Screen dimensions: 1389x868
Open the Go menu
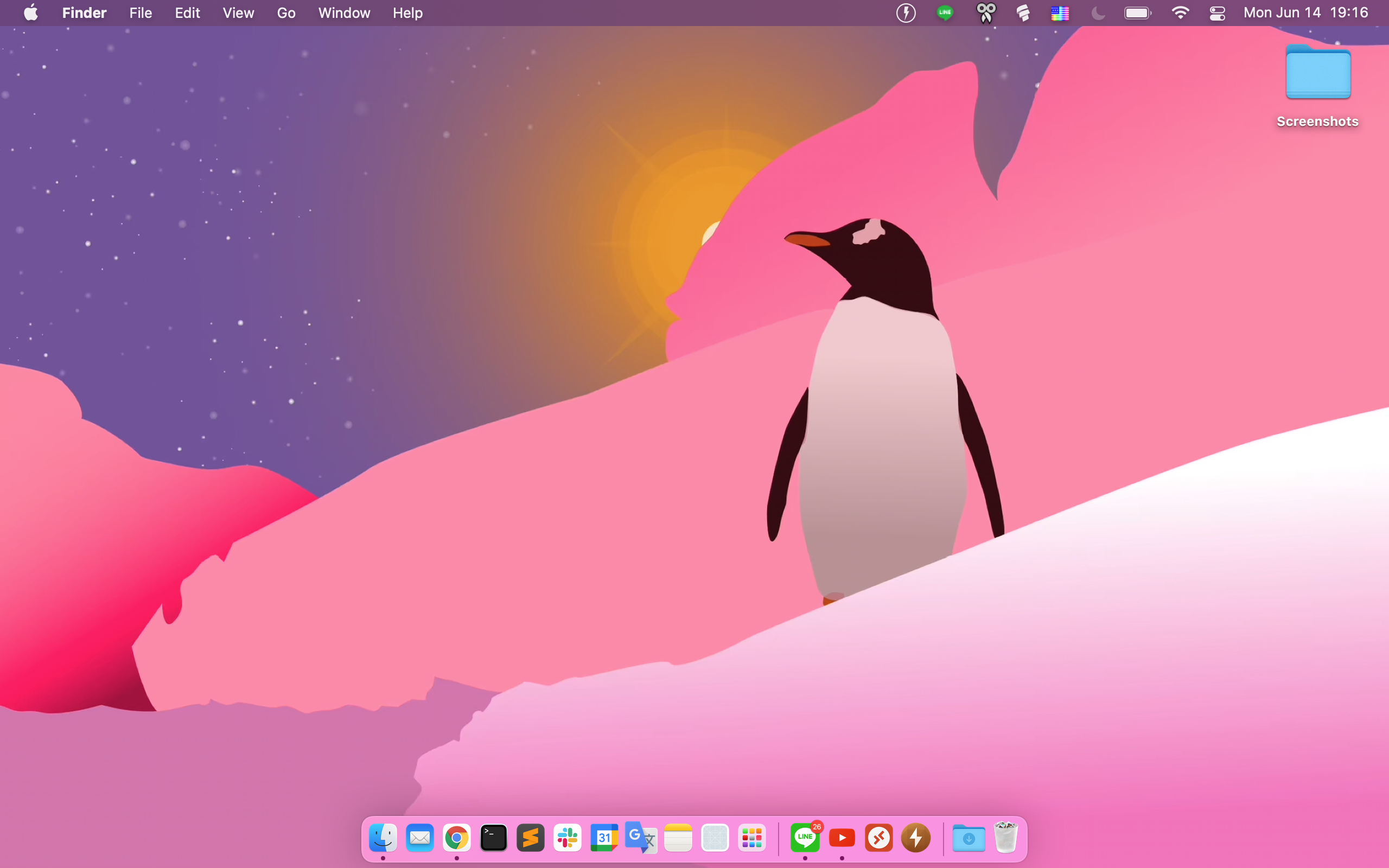tap(286, 12)
